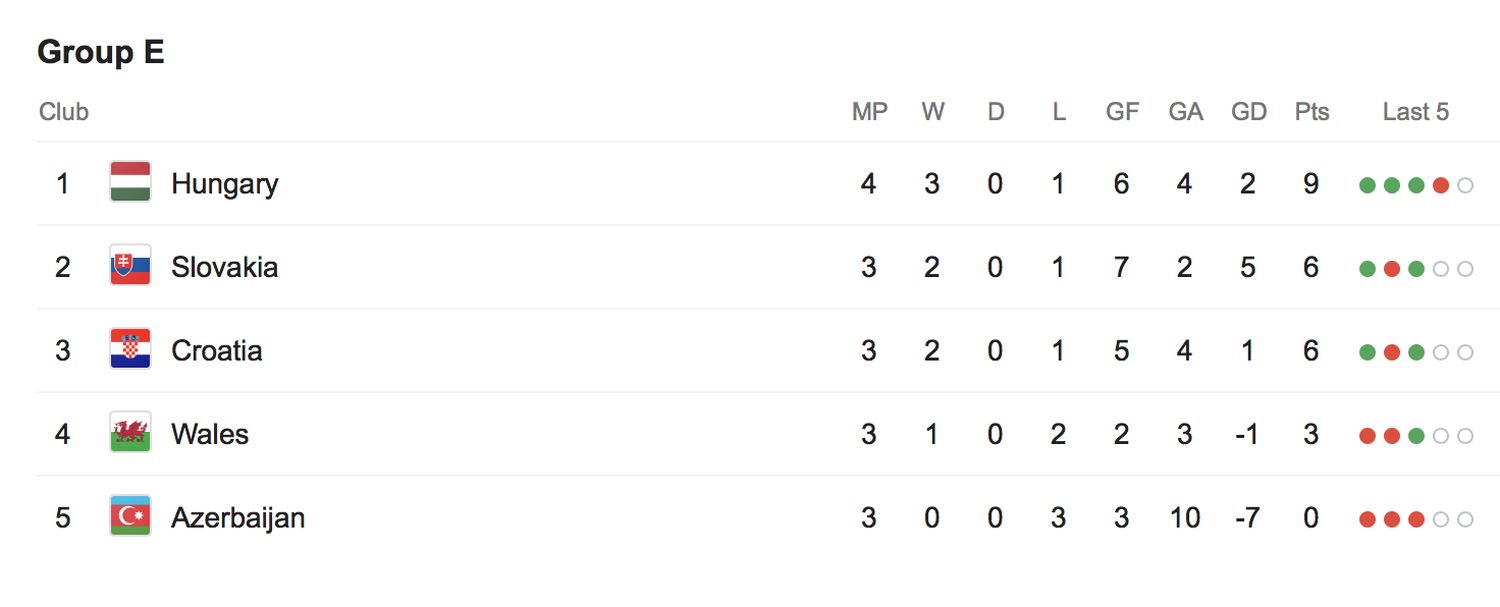Image resolution: width=1500 pixels, height=607 pixels.
Task: Click the Wales dragon flag icon
Action: [x=130, y=433]
